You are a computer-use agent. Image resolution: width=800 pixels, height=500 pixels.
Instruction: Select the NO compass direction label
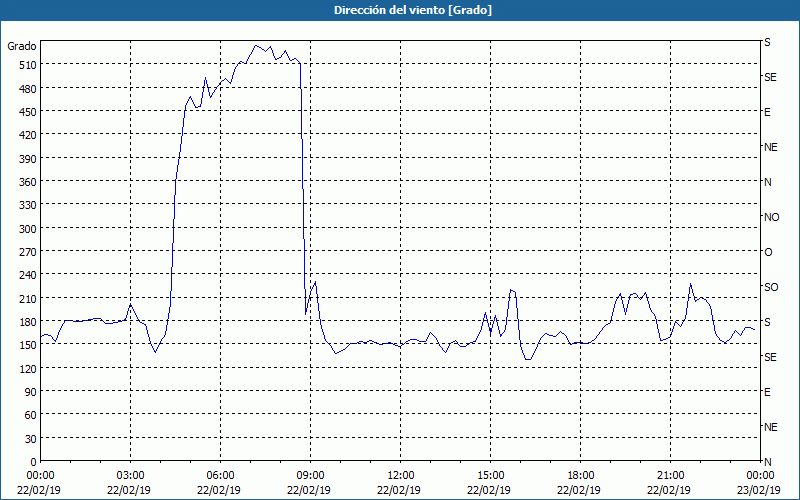771,217
